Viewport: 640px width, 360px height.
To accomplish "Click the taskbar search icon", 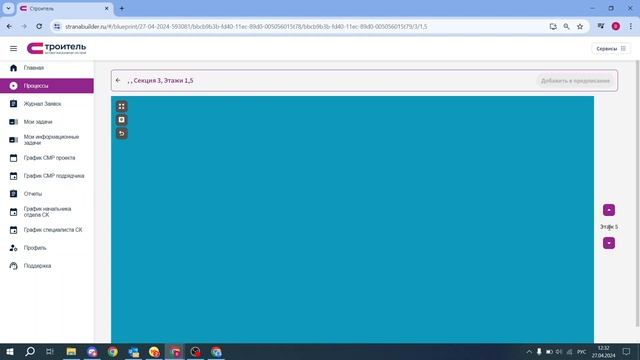I will [x=30, y=352].
